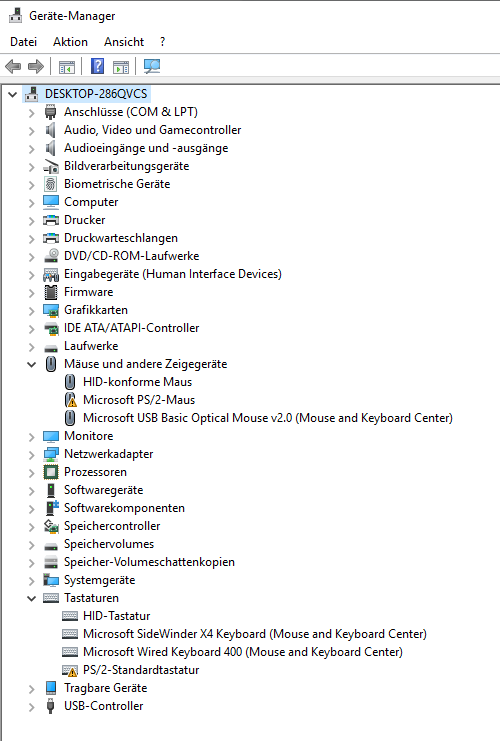The height and width of the screenshot is (741, 500).
Task: Select the HID-konforme Maus device
Action: tap(138, 382)
